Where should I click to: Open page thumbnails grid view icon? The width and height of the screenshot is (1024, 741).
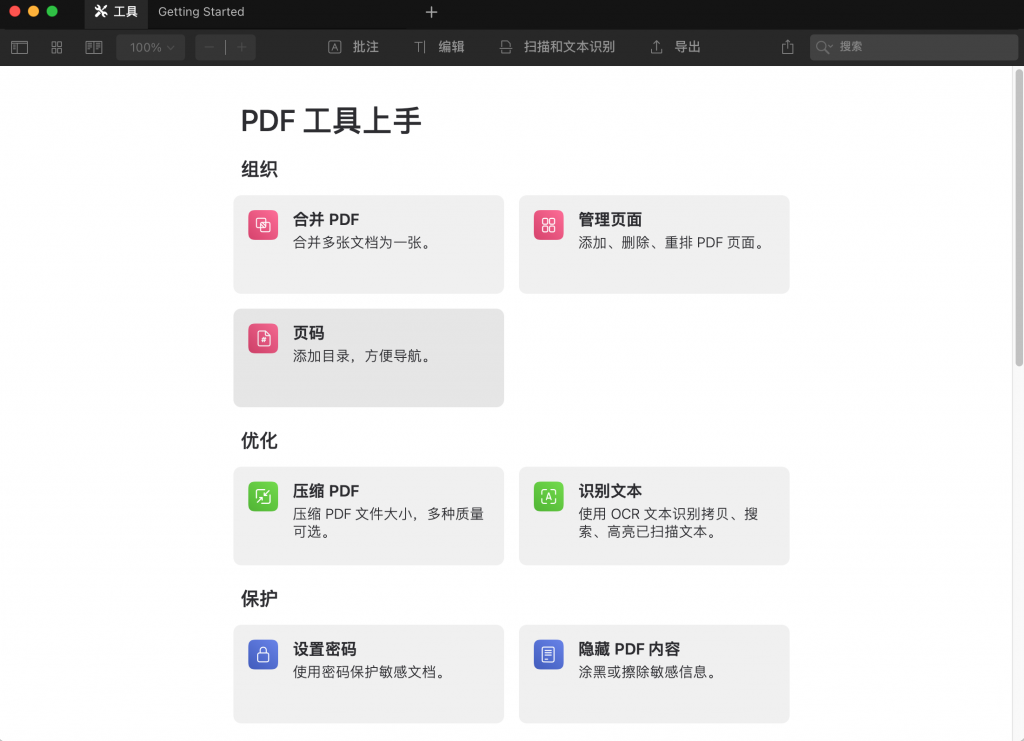(x=56, y=47)
